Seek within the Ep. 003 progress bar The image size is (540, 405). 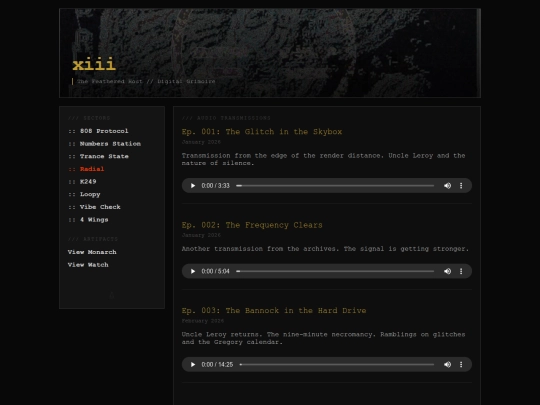[x=337, y=364]
